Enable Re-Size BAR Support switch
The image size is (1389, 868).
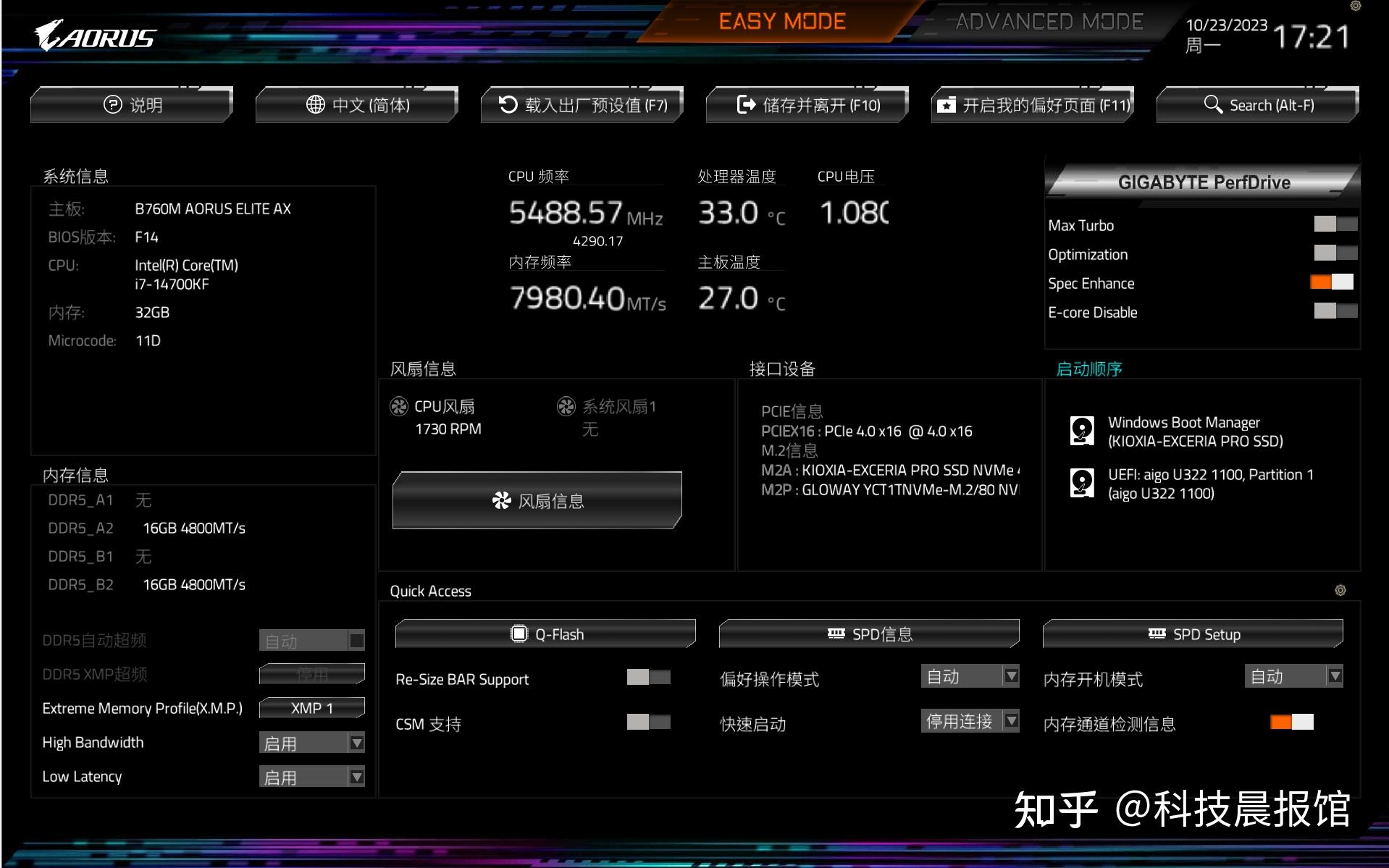[x=649, y=678]
